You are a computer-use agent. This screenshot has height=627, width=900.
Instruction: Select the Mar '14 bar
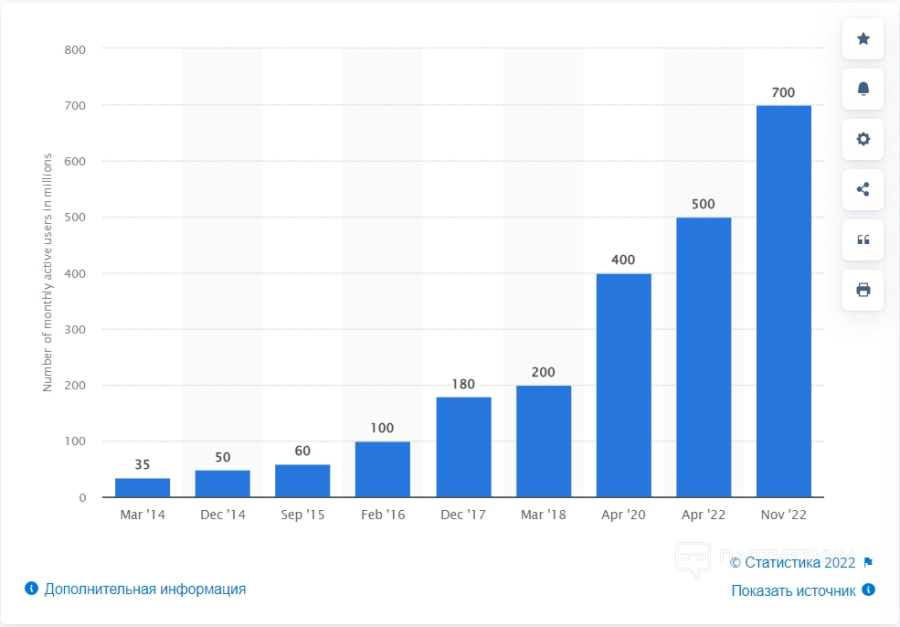[x=142, y=487]
